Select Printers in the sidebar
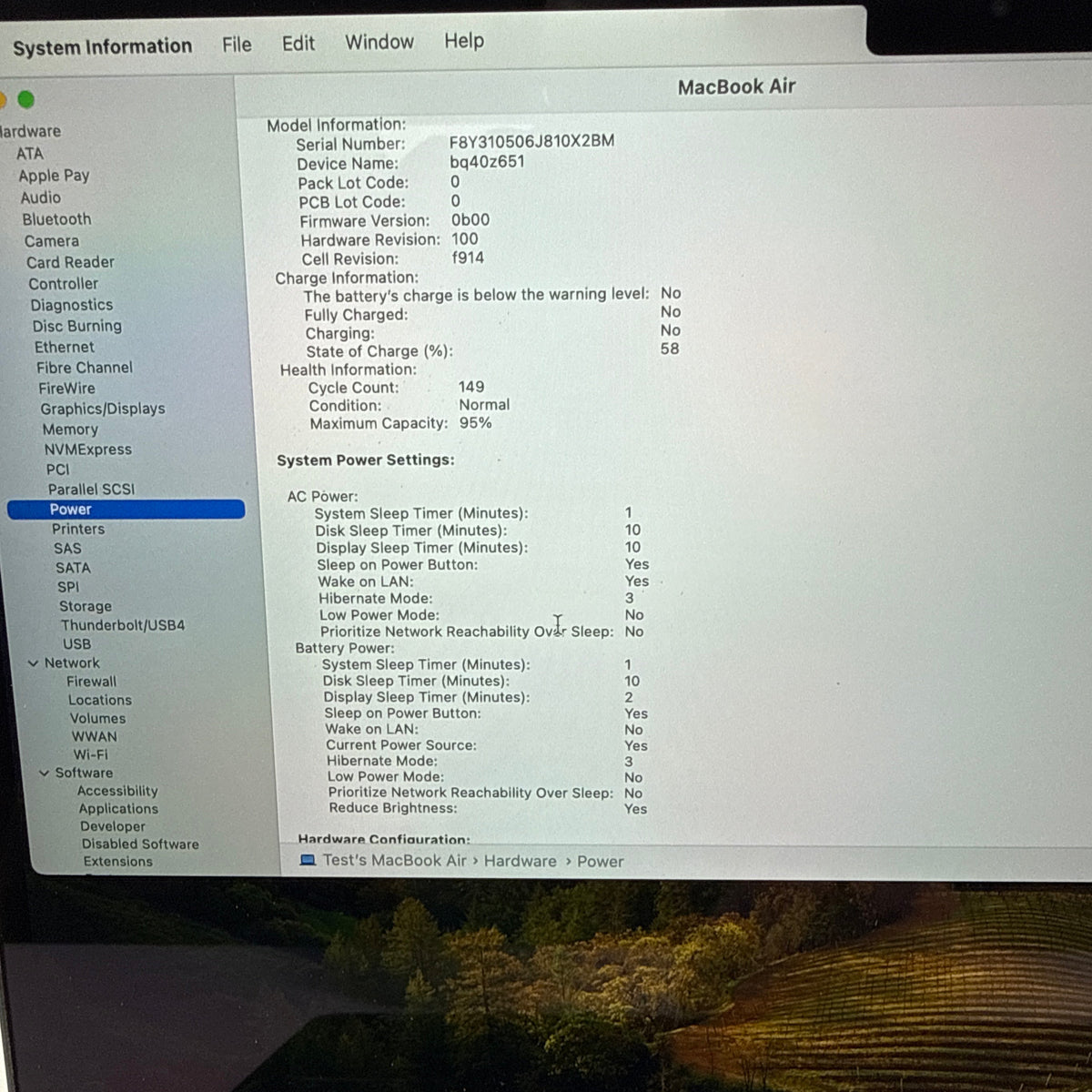This screenshot has width=1092, height=1092. 77,529
